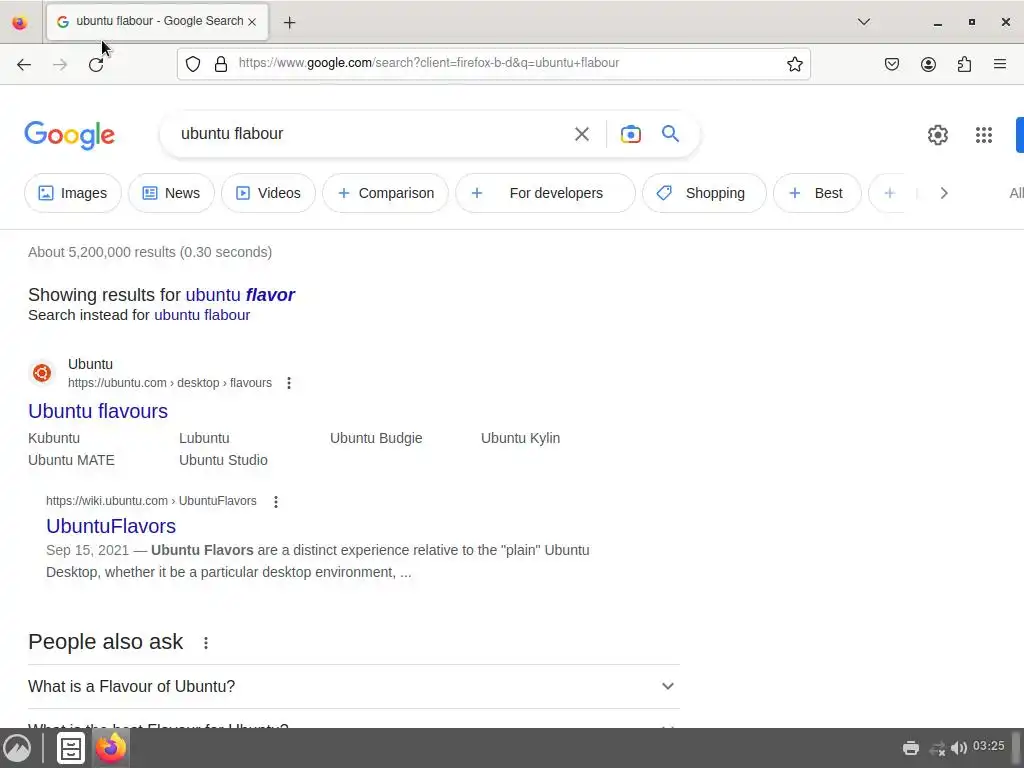1024x768 pixels.
Task: Add Best to the search
Action: click(817, 193)
